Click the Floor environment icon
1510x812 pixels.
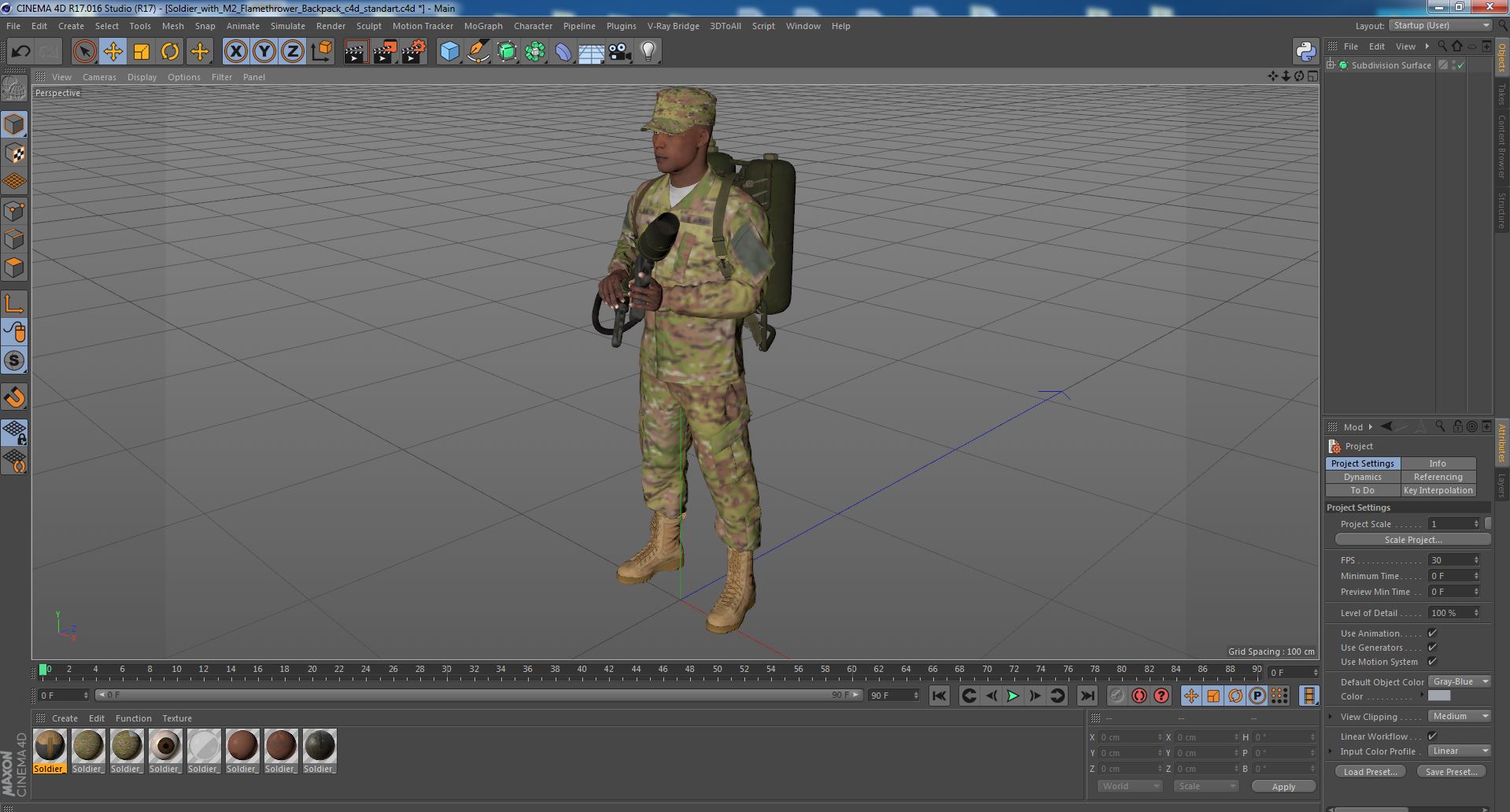tap(592, 52)
